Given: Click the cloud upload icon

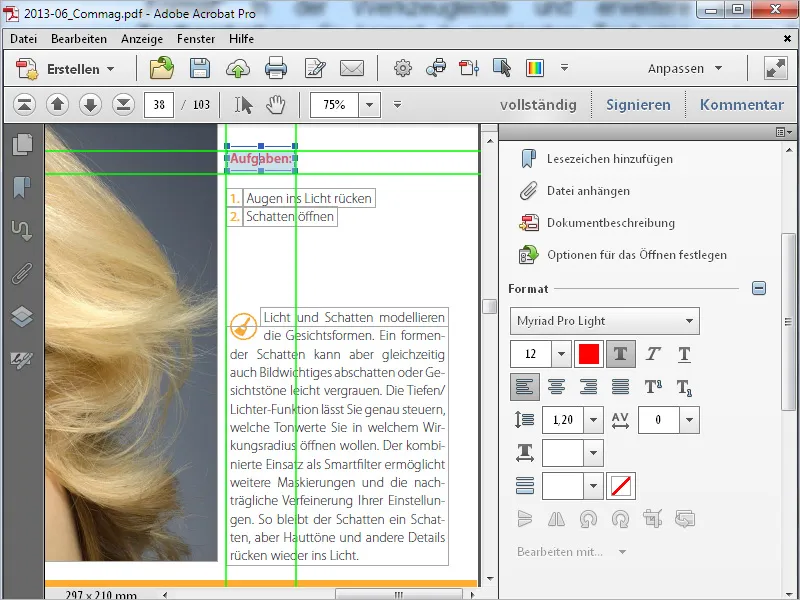Looking at the screenshot, I should [238, 68].
